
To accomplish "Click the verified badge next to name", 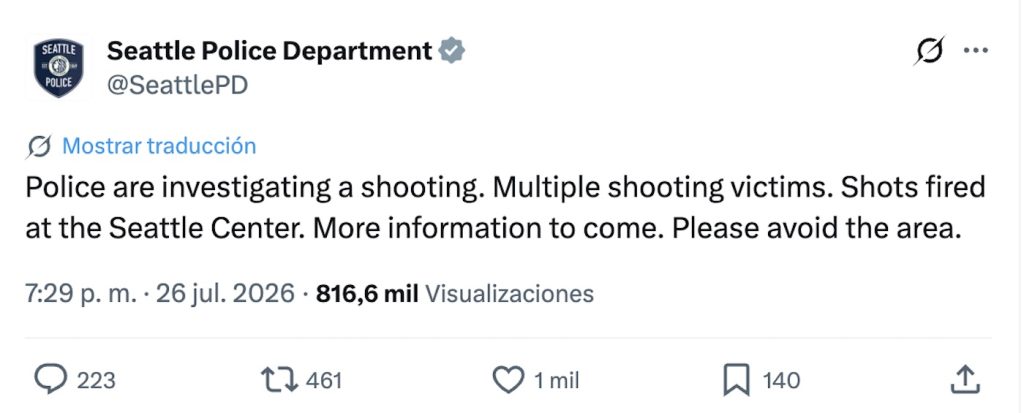I will tap(451, 51).
